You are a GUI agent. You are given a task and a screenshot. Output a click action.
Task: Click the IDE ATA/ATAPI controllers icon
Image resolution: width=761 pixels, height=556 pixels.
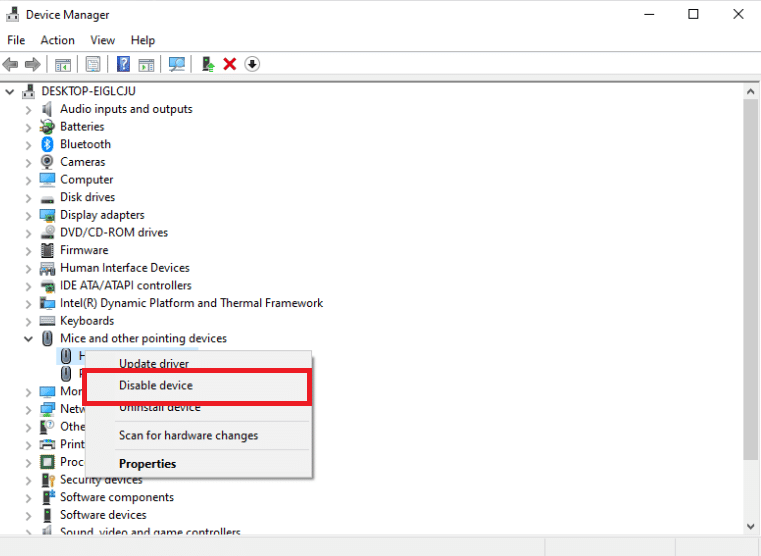pos(47,286)
